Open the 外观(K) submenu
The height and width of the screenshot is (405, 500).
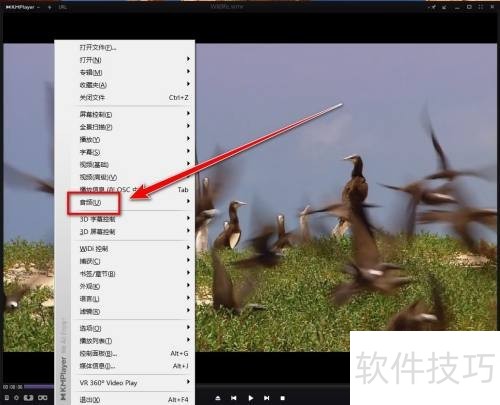point(133,286)
